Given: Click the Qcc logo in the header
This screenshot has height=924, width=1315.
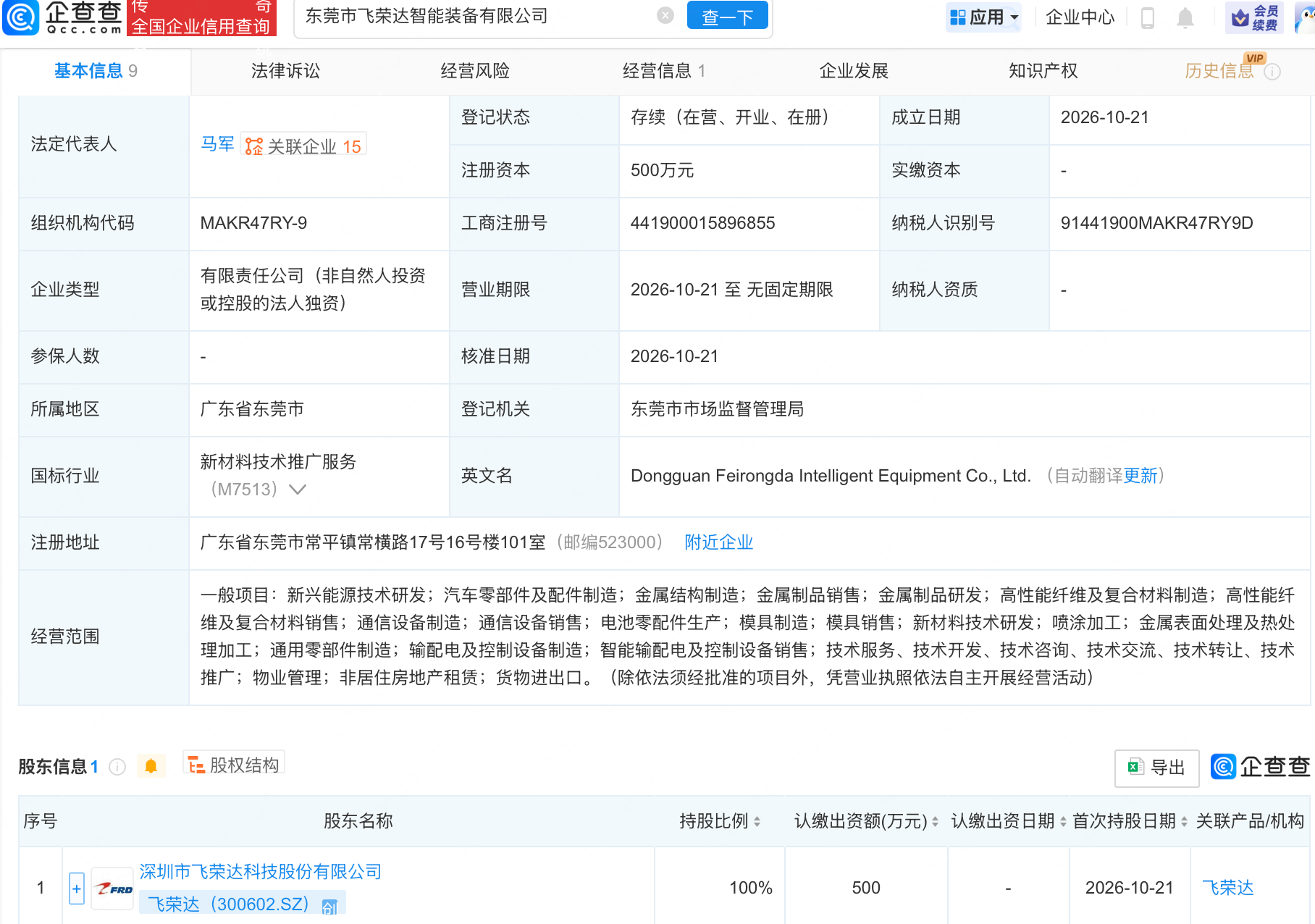Looking at the screenshot, I should tap(62, 17).
